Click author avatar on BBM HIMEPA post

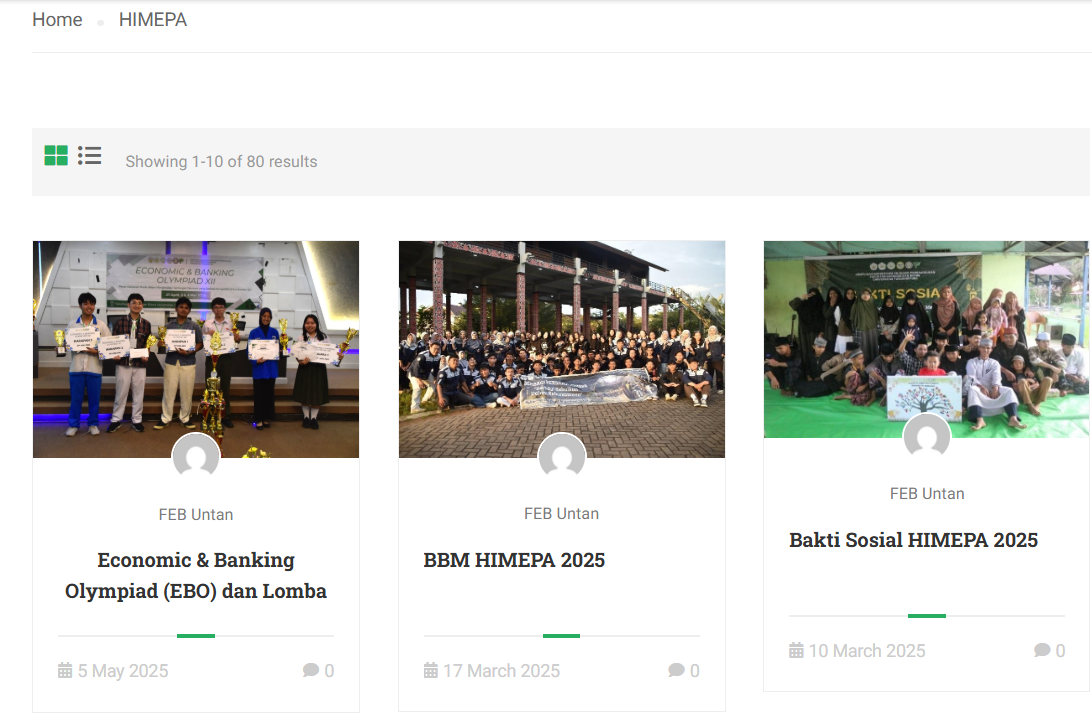coord(562,457)
